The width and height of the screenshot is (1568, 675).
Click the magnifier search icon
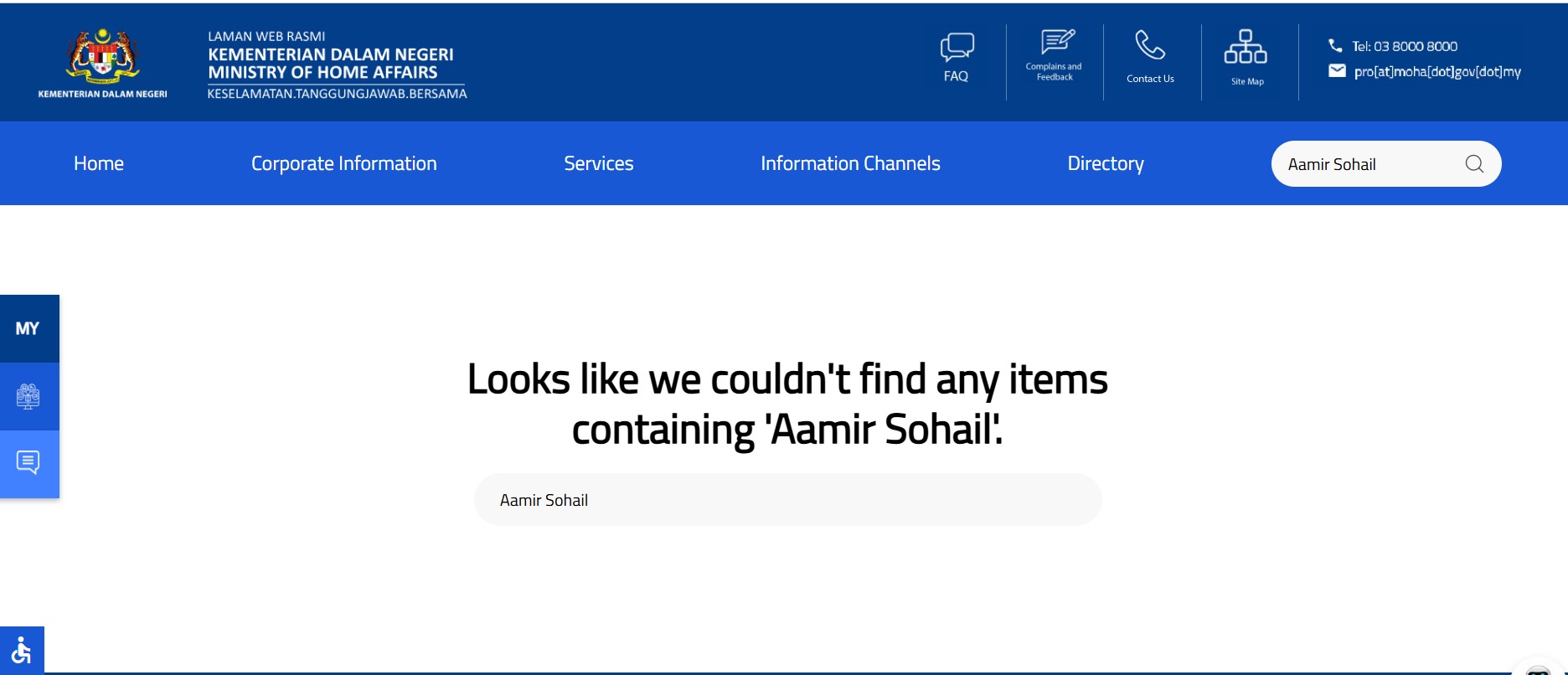(1474, 164)
